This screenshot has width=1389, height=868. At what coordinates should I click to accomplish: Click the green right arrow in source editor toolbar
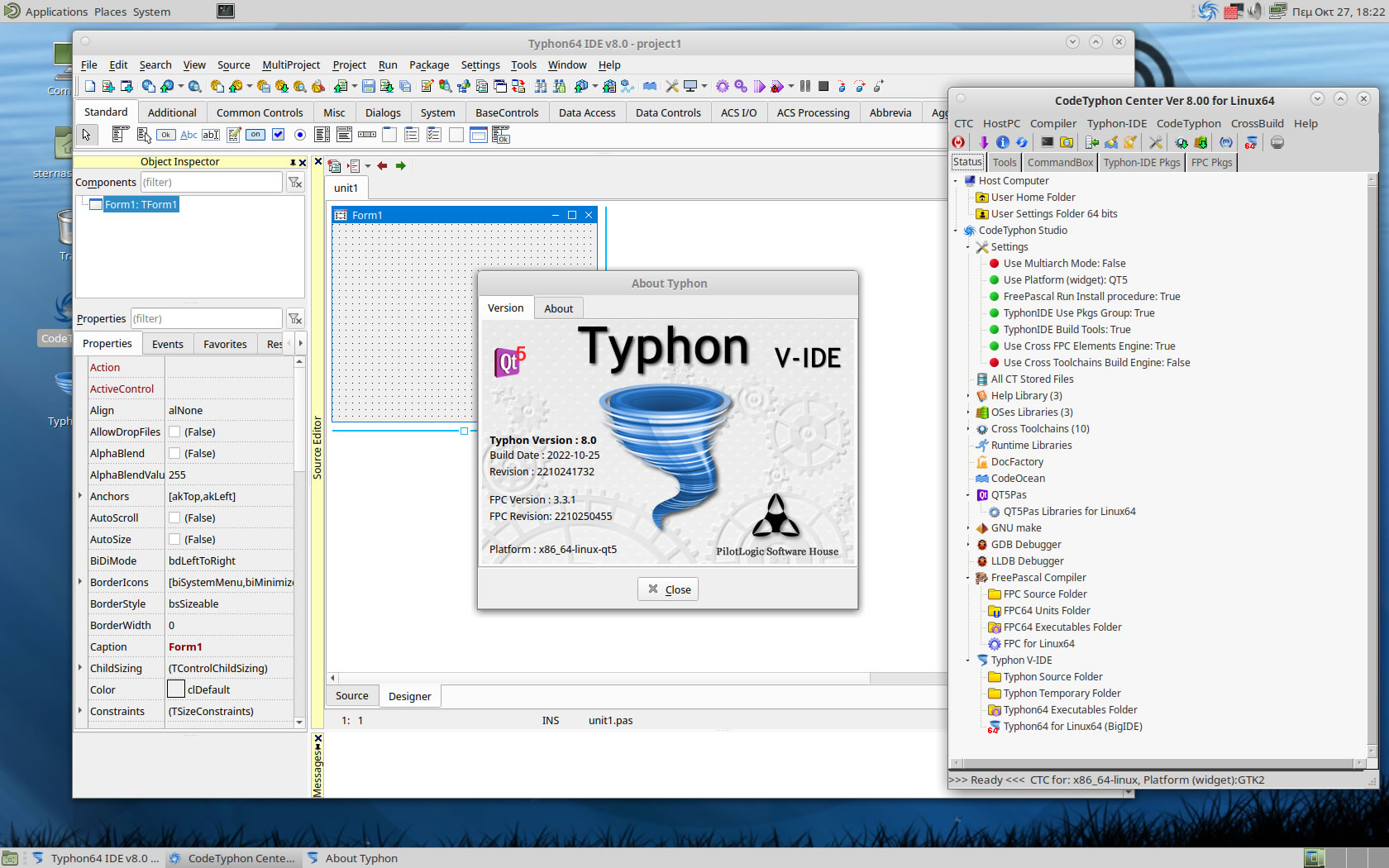coord(401,166)
